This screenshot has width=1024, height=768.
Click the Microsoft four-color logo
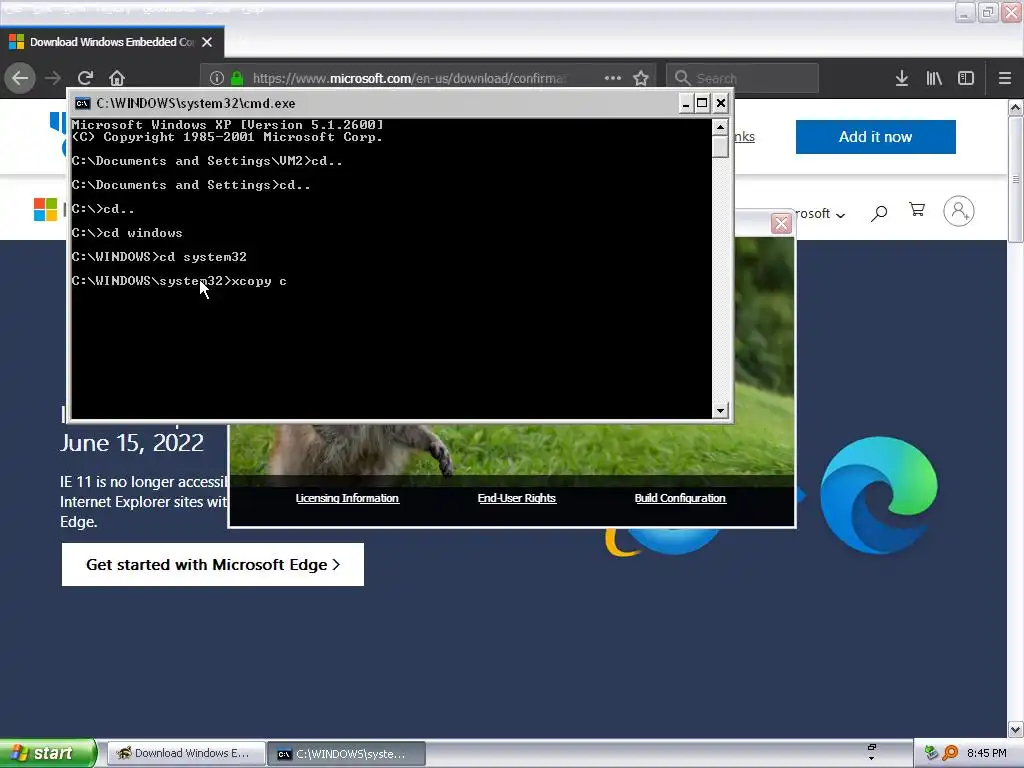45,210
